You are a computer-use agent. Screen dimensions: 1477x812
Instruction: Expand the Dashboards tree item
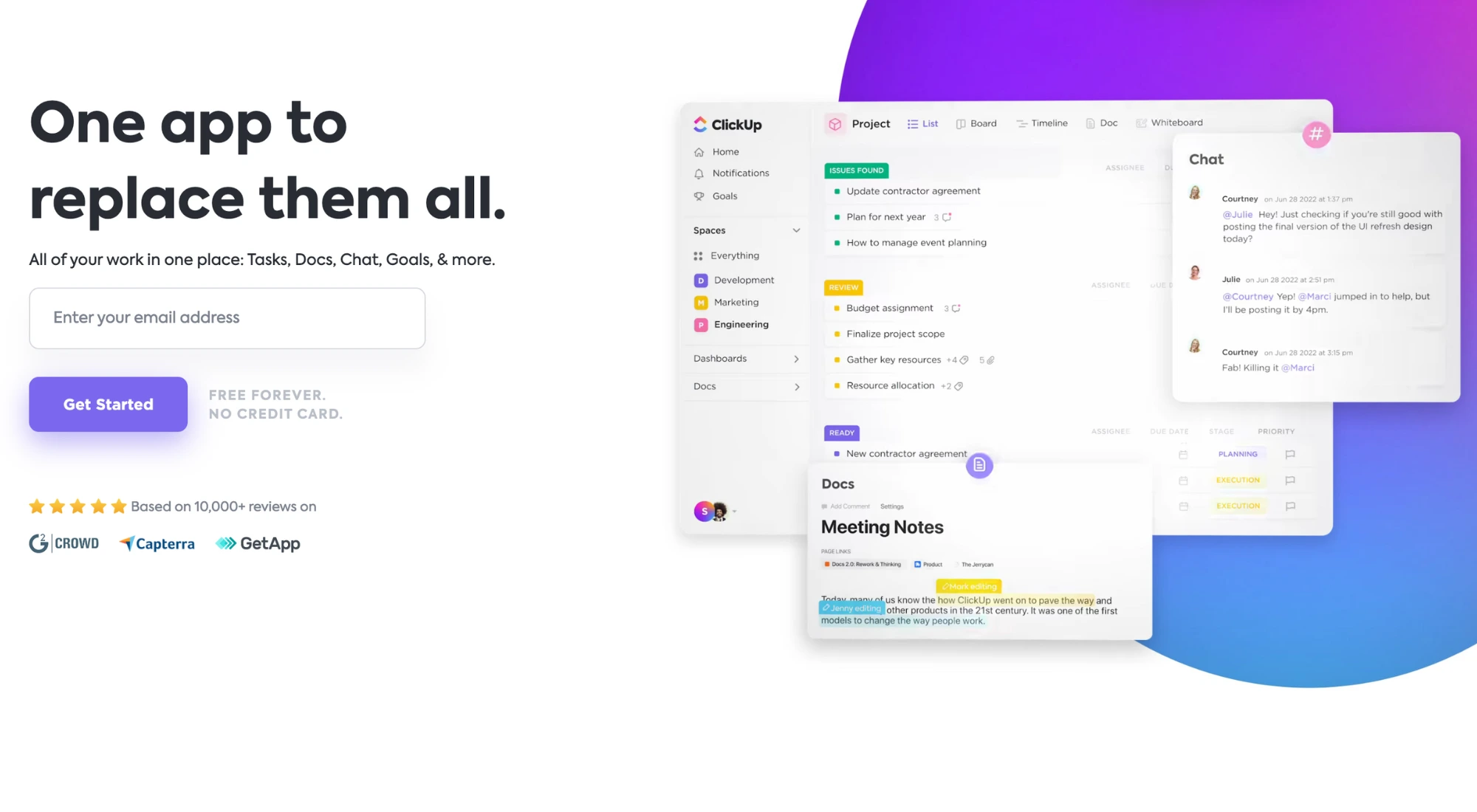pos(796,357)
